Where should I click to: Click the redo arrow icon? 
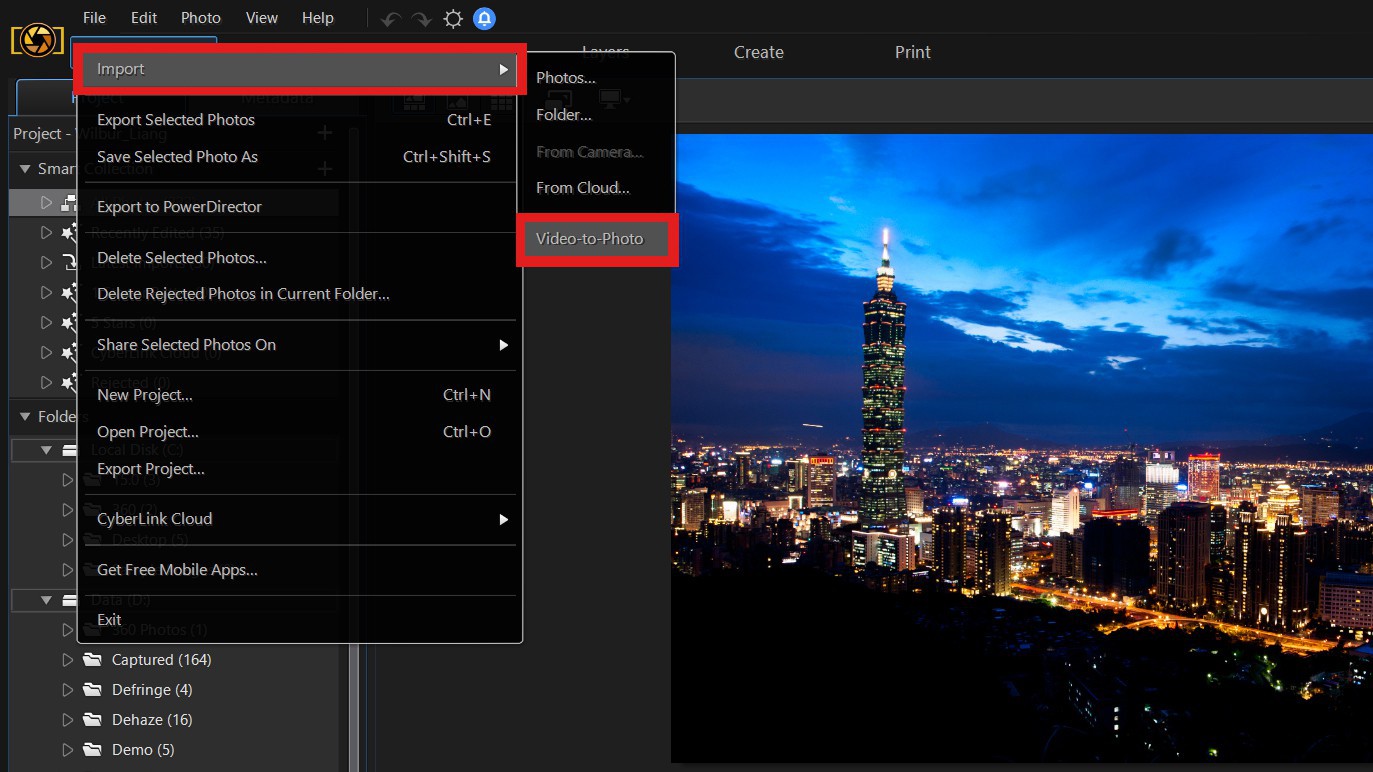pyautogui.click(x=421, y=19)
